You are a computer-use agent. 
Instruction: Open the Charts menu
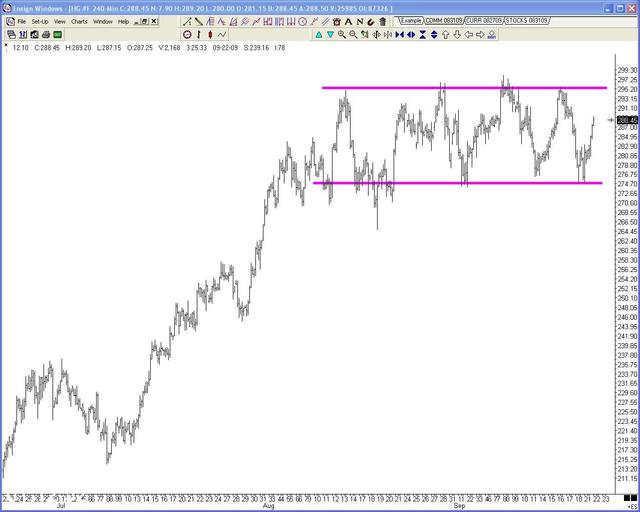click(x=79, y=22)
